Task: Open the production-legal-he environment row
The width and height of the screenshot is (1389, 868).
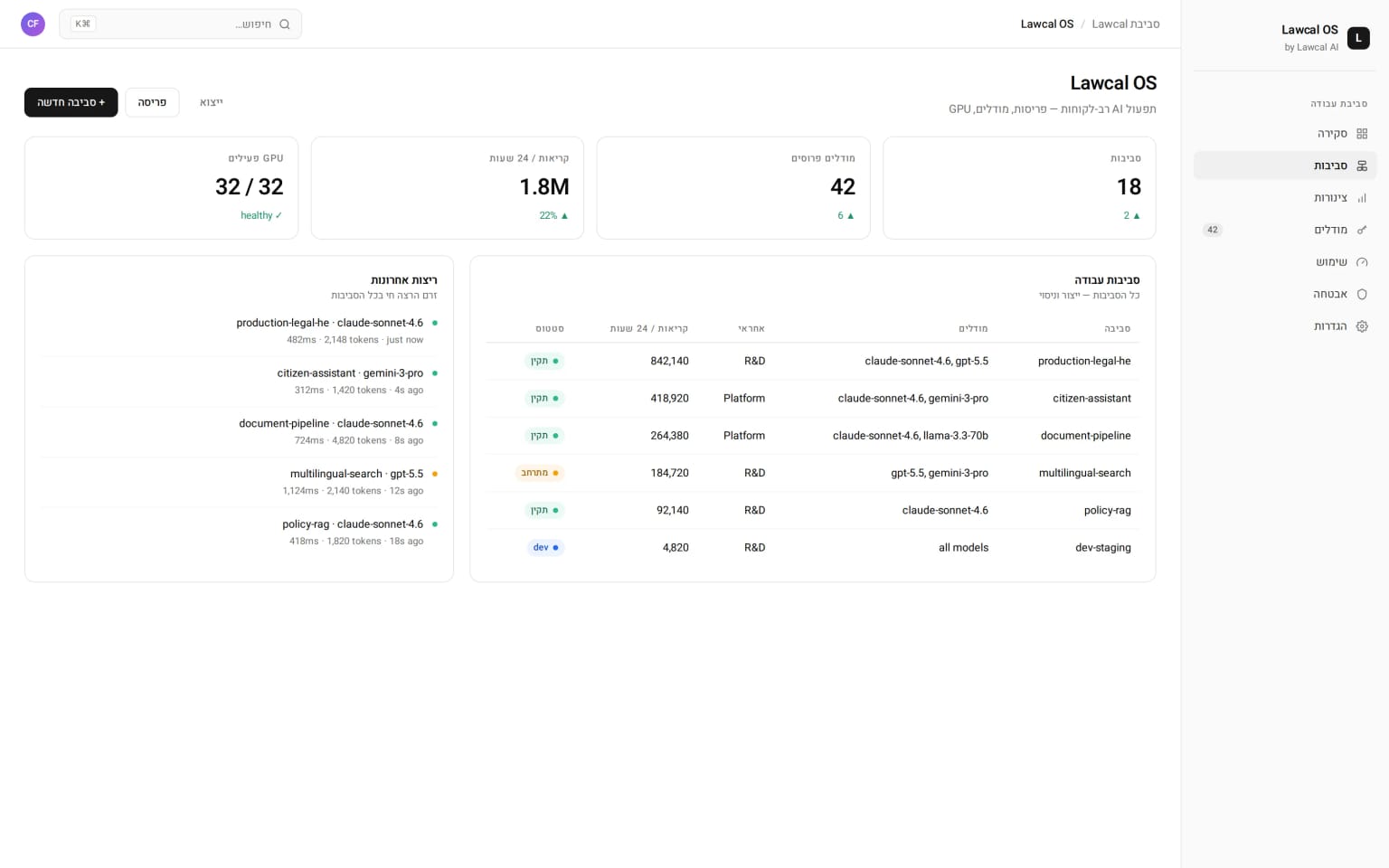Action: coord(812,361)
